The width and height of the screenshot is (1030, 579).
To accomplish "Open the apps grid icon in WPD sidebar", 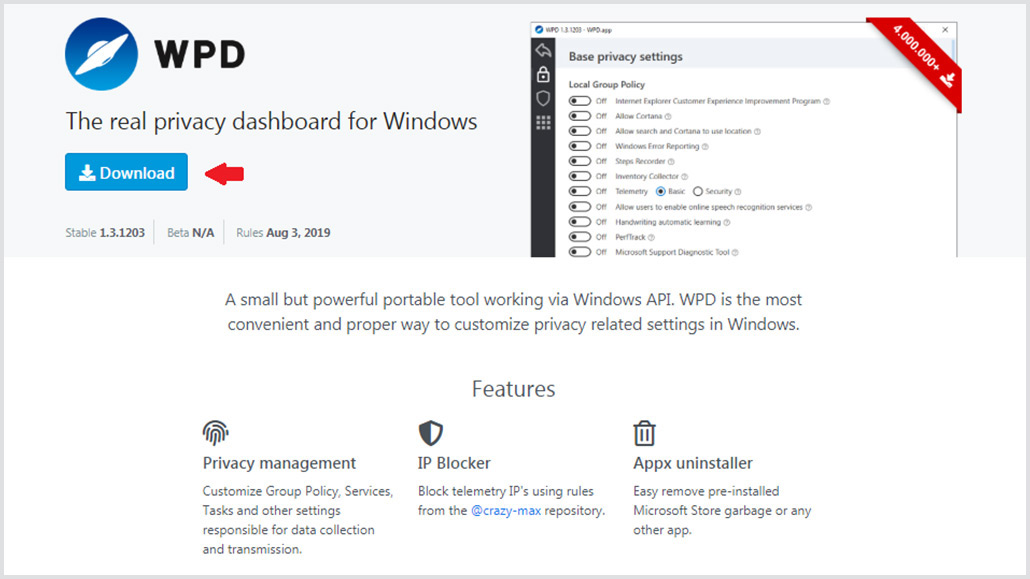I will pyautogui.click(x=543, y=122).
